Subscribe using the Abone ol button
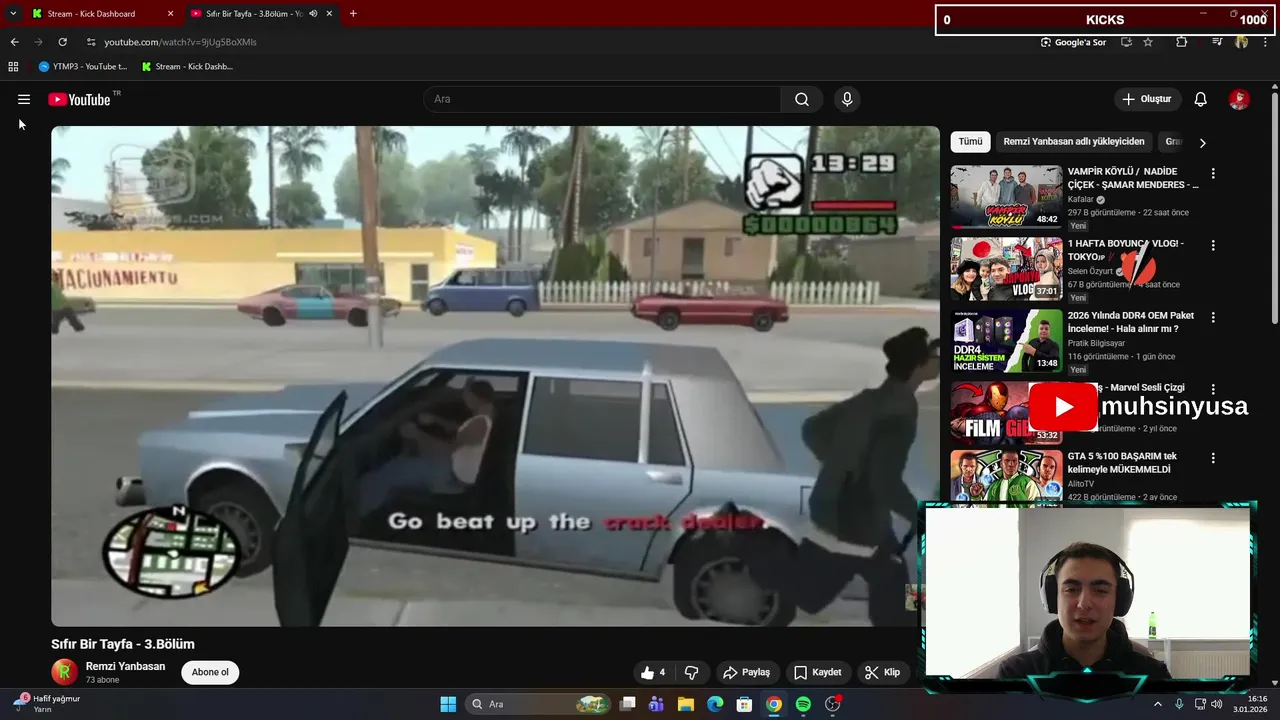Image resolution: width=1280 pixels, height=720 pixels. coord(210,672)
